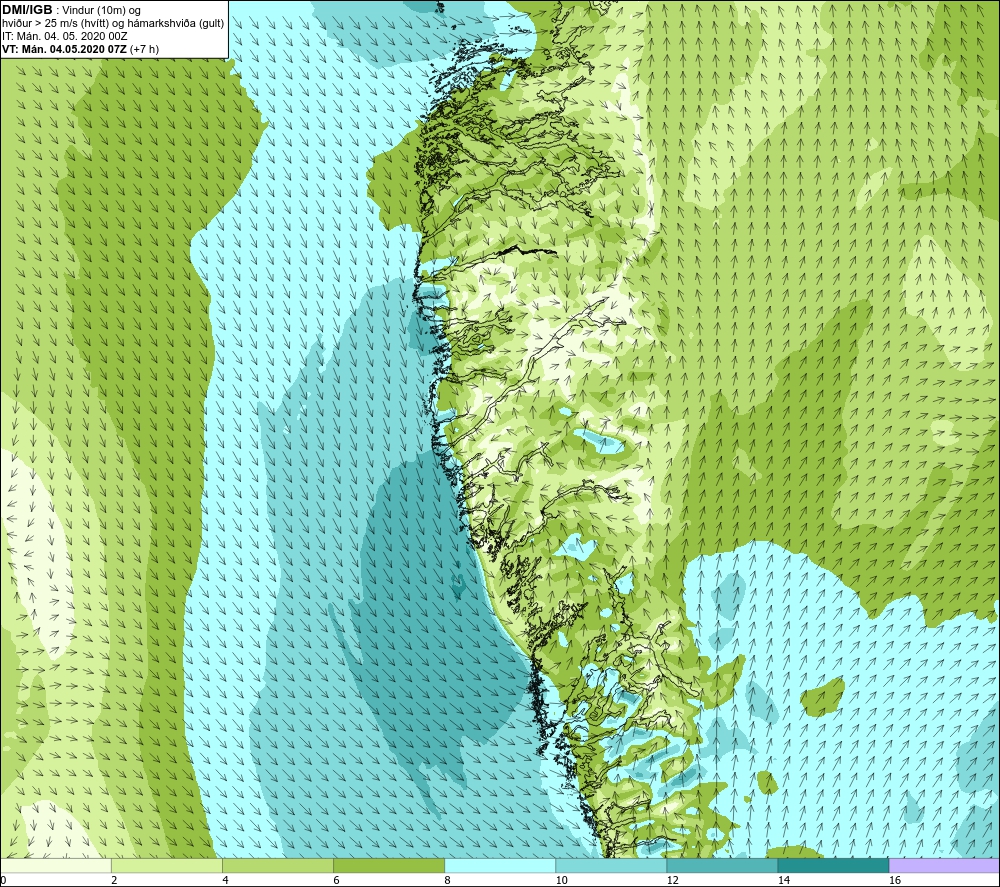Click the 'hviður > 25 m/s (hvítt)' legend line
Viewport: 1000px width, 887px height.
(55, 24)
